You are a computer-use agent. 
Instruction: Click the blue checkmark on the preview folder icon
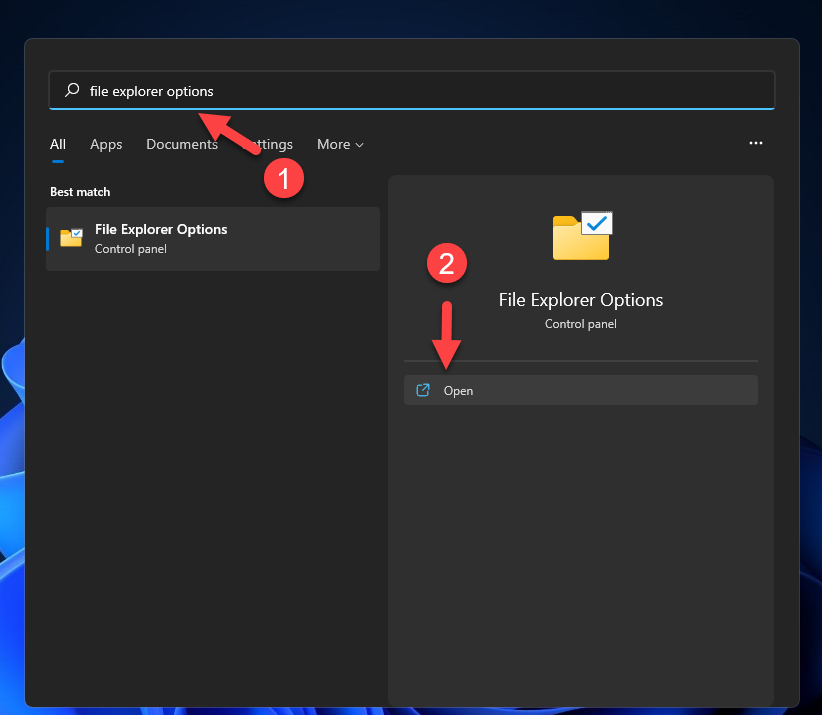pos(598,222)
